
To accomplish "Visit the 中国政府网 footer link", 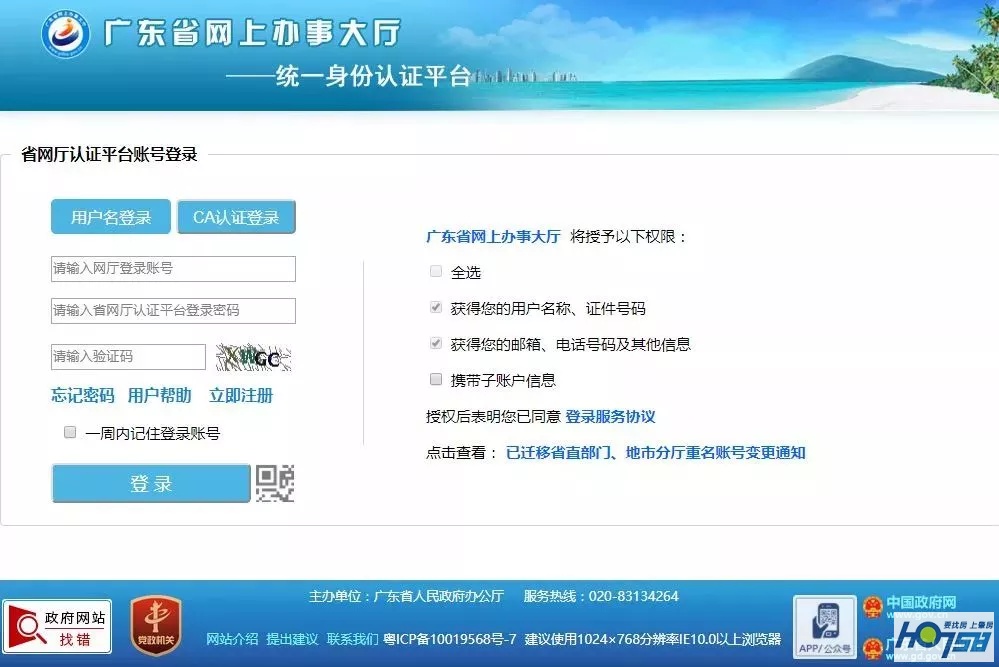I will coord(921,603).
